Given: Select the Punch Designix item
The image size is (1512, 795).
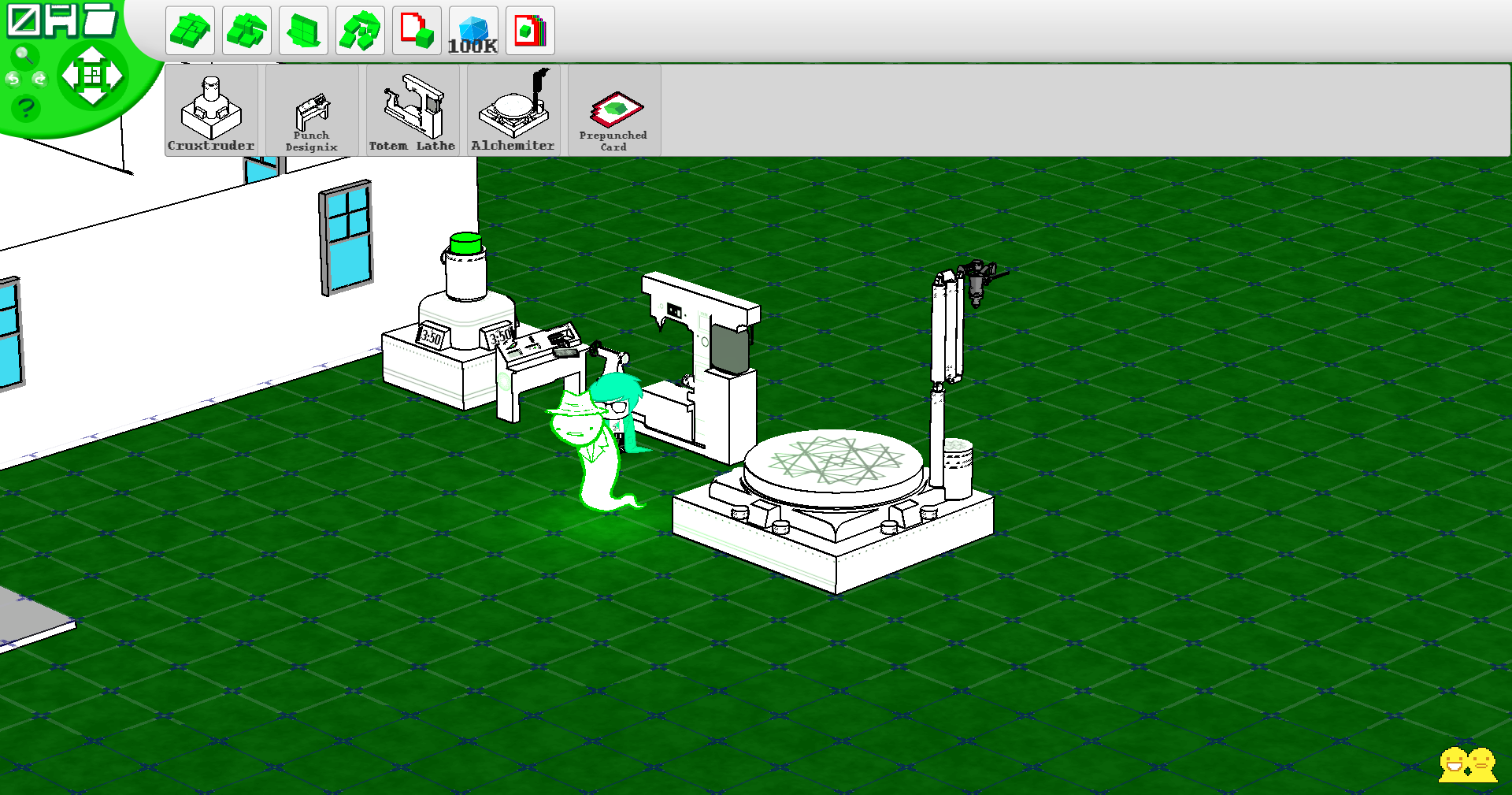Looking at the screenshot, I should [x=312, y=110].
